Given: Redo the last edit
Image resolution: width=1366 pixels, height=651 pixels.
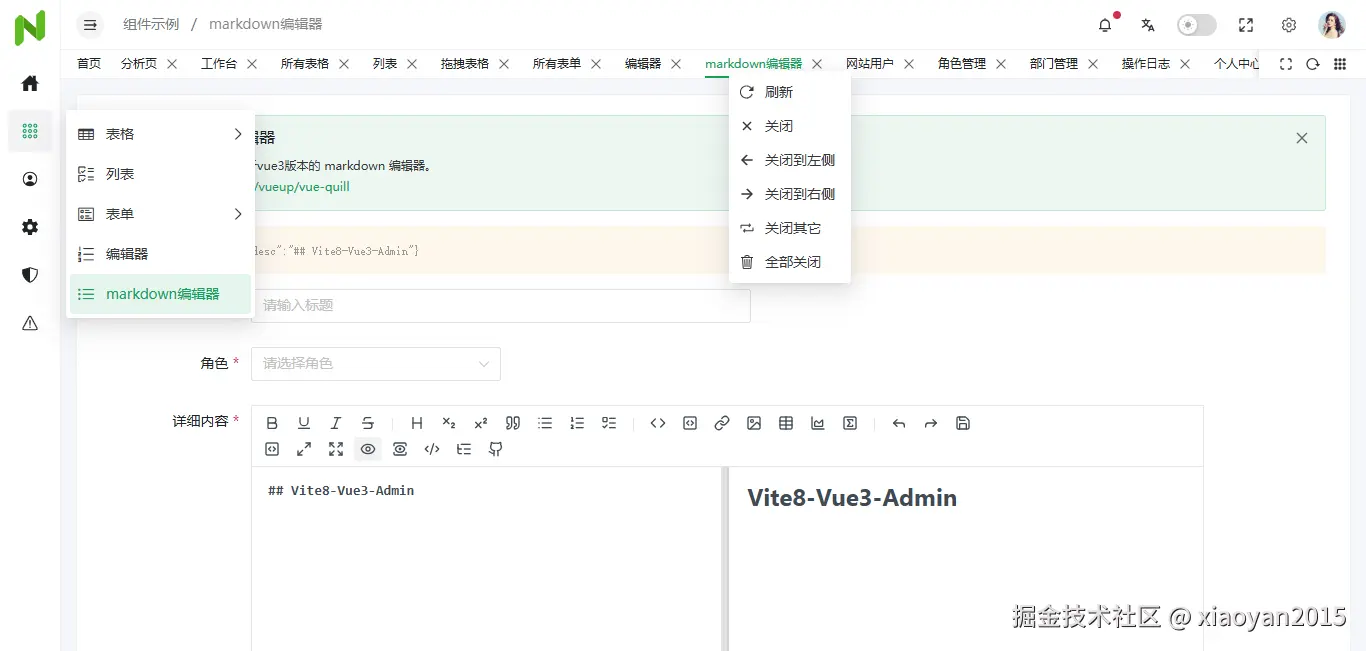Looking at the screenshot, I should (x=931, y=423).
